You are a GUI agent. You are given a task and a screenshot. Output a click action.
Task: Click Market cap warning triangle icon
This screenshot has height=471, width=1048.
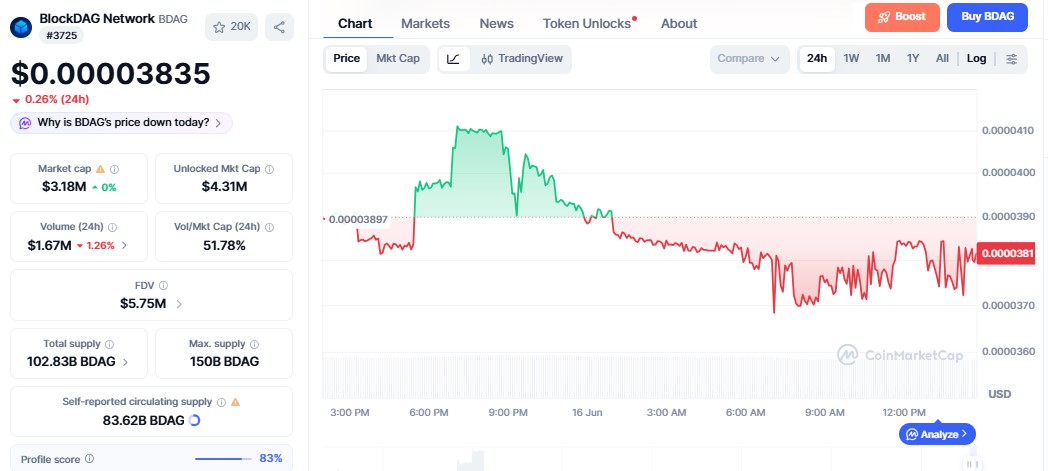100,169
